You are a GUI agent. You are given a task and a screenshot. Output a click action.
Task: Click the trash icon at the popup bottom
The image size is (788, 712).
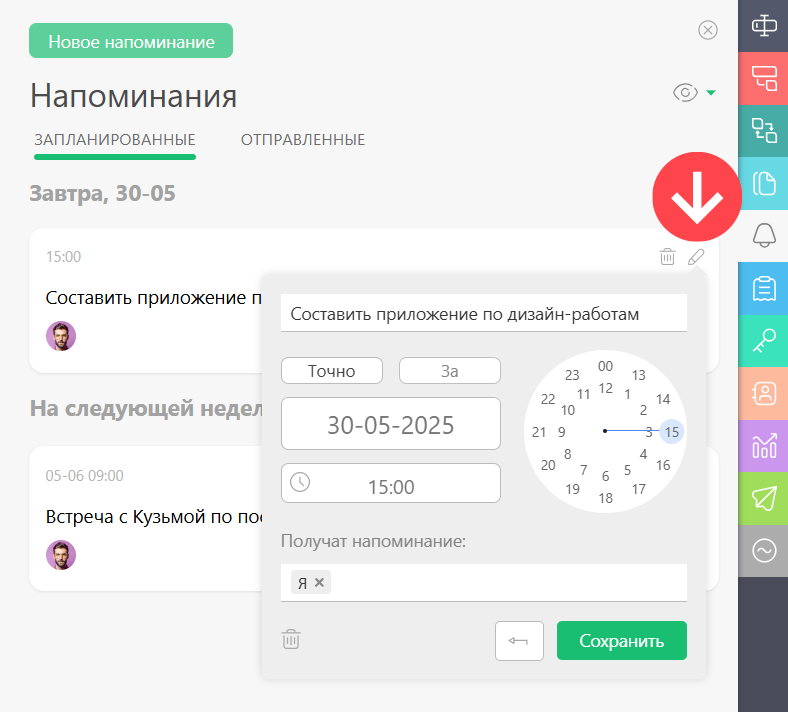coord(291,639)
